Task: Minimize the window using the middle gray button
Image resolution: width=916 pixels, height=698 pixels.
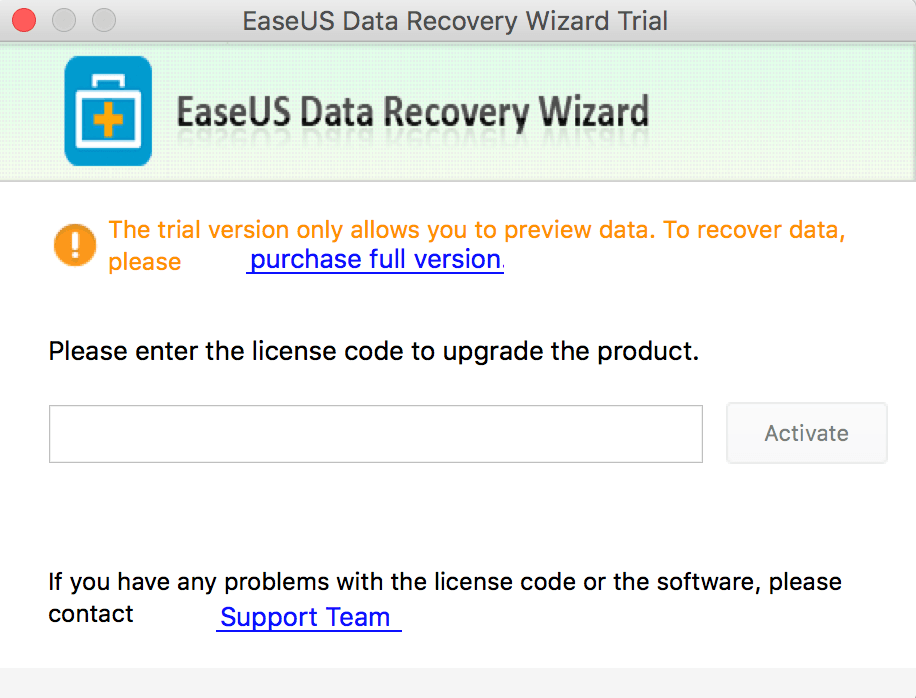Action: (64, 20)
